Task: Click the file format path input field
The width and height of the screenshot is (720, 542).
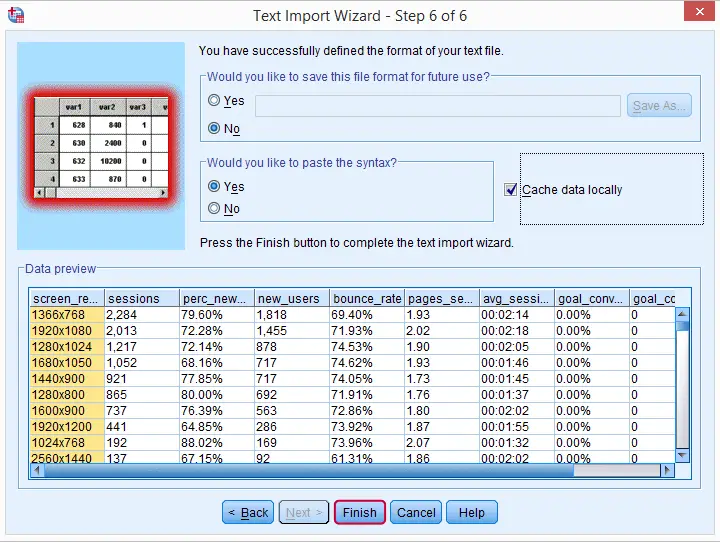Action: (438, 106)
